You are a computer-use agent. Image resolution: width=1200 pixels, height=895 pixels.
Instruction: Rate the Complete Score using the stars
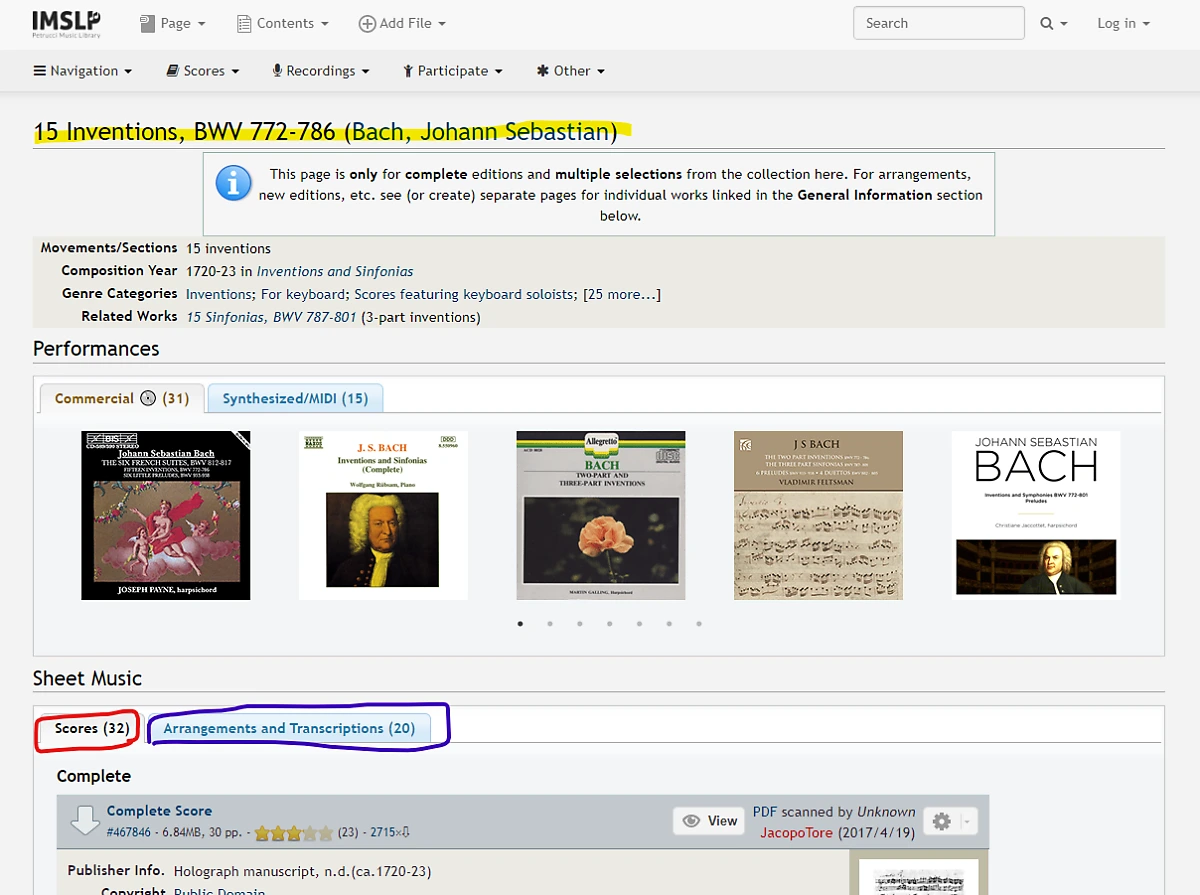pyautogui.click(x=294, y=831)
